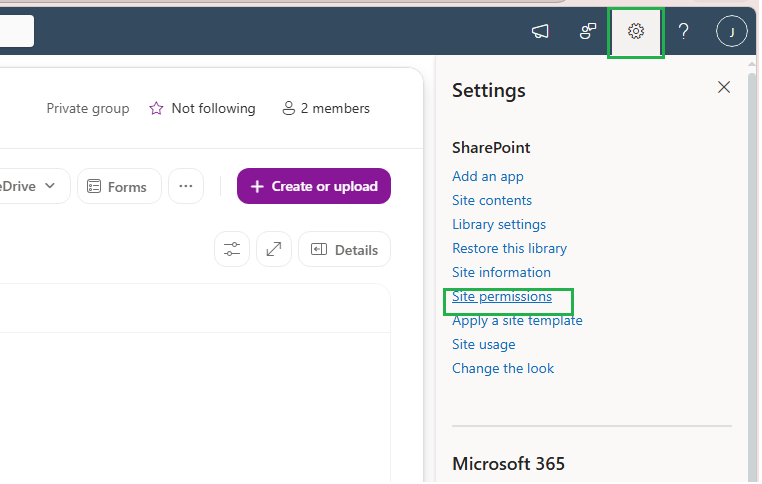
Task: Expand the OneDrive dropdown chevron
Action: (x=50, y=186)
